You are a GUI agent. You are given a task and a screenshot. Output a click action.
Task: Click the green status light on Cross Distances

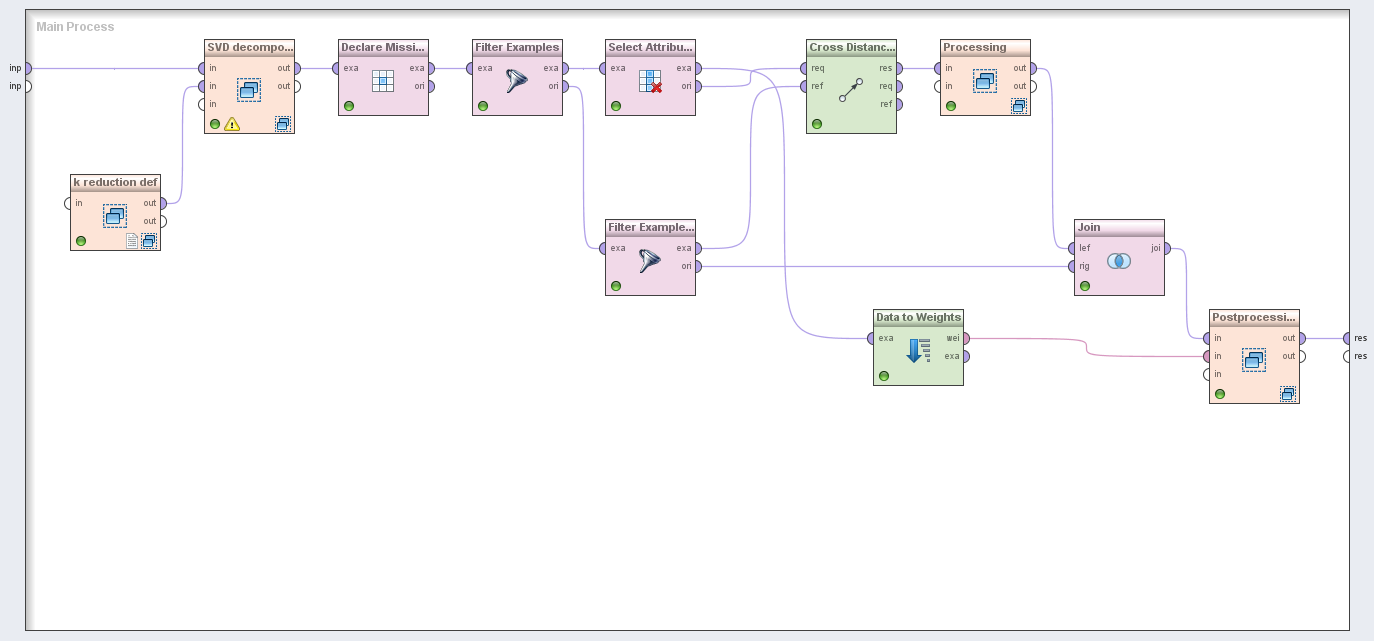coord(817,124)
